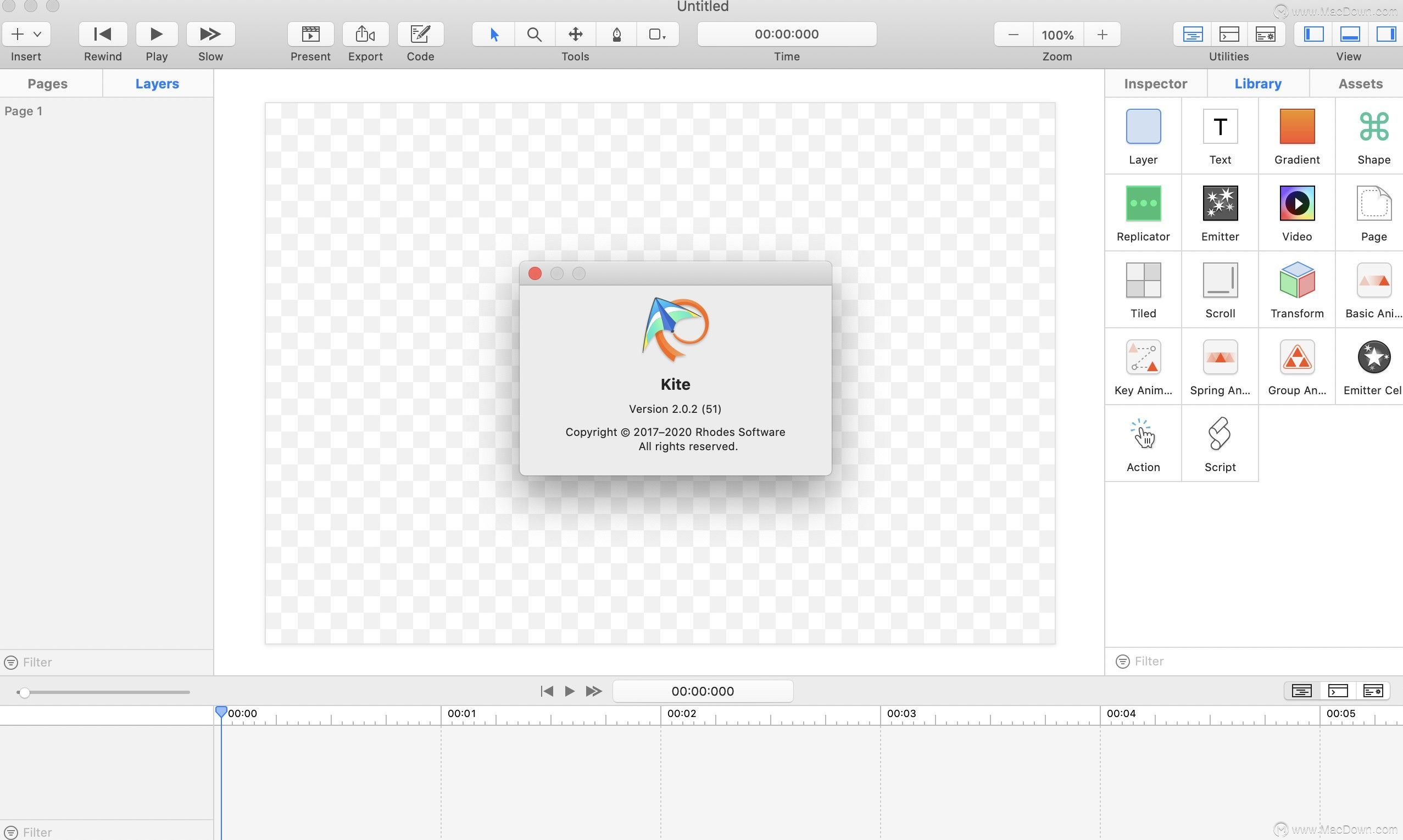Click the timeline playhead marker
Viewport: 1403px width, 840px height.
(221, 712)
